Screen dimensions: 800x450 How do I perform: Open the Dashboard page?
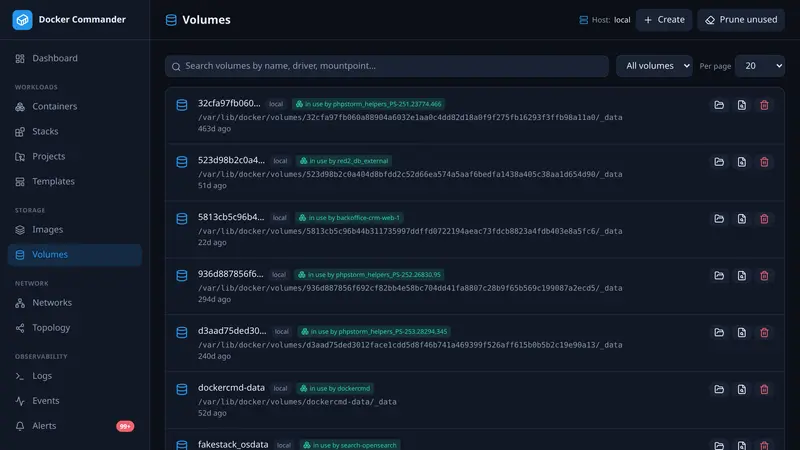(74, 58)
